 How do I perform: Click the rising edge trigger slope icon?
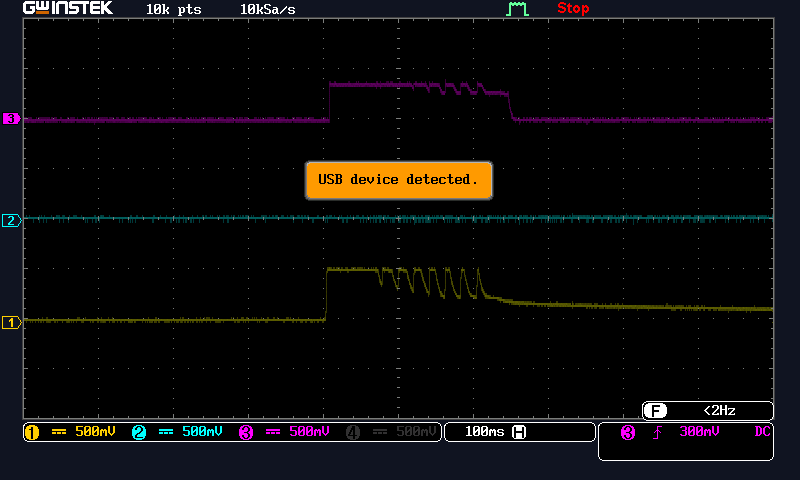657,433
